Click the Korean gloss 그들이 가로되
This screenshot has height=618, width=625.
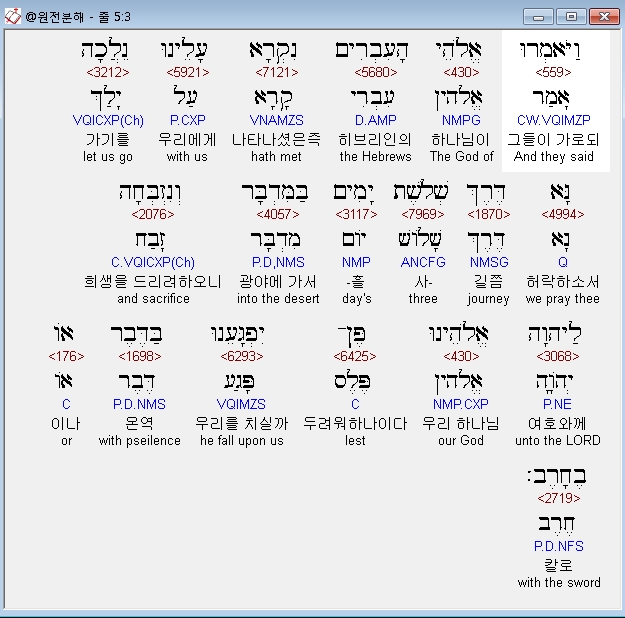553,140
